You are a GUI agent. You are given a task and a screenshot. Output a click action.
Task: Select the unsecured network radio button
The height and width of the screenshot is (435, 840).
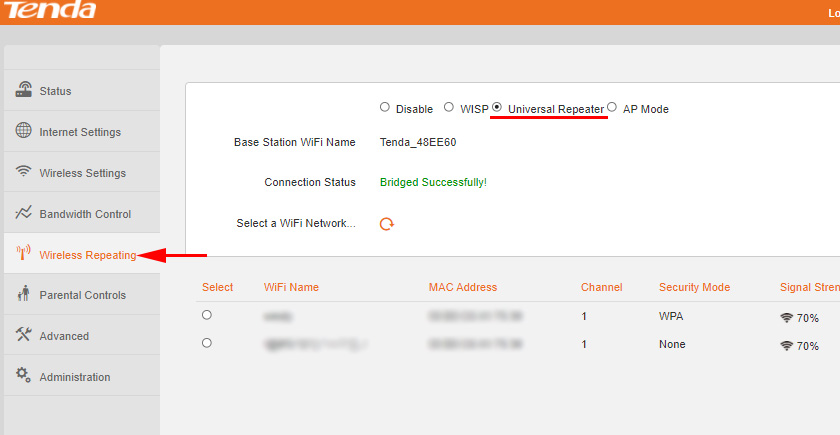click(207, 343)
